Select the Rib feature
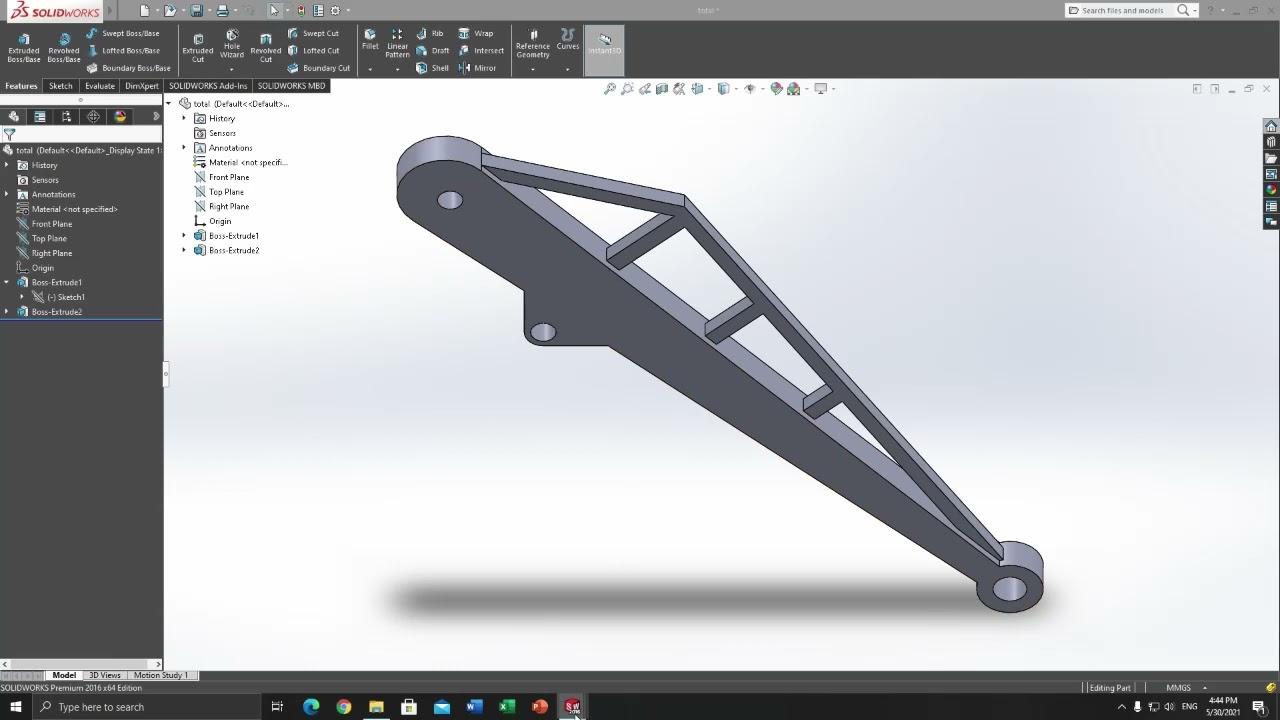1280x720 pixels. tap(430, 33)
